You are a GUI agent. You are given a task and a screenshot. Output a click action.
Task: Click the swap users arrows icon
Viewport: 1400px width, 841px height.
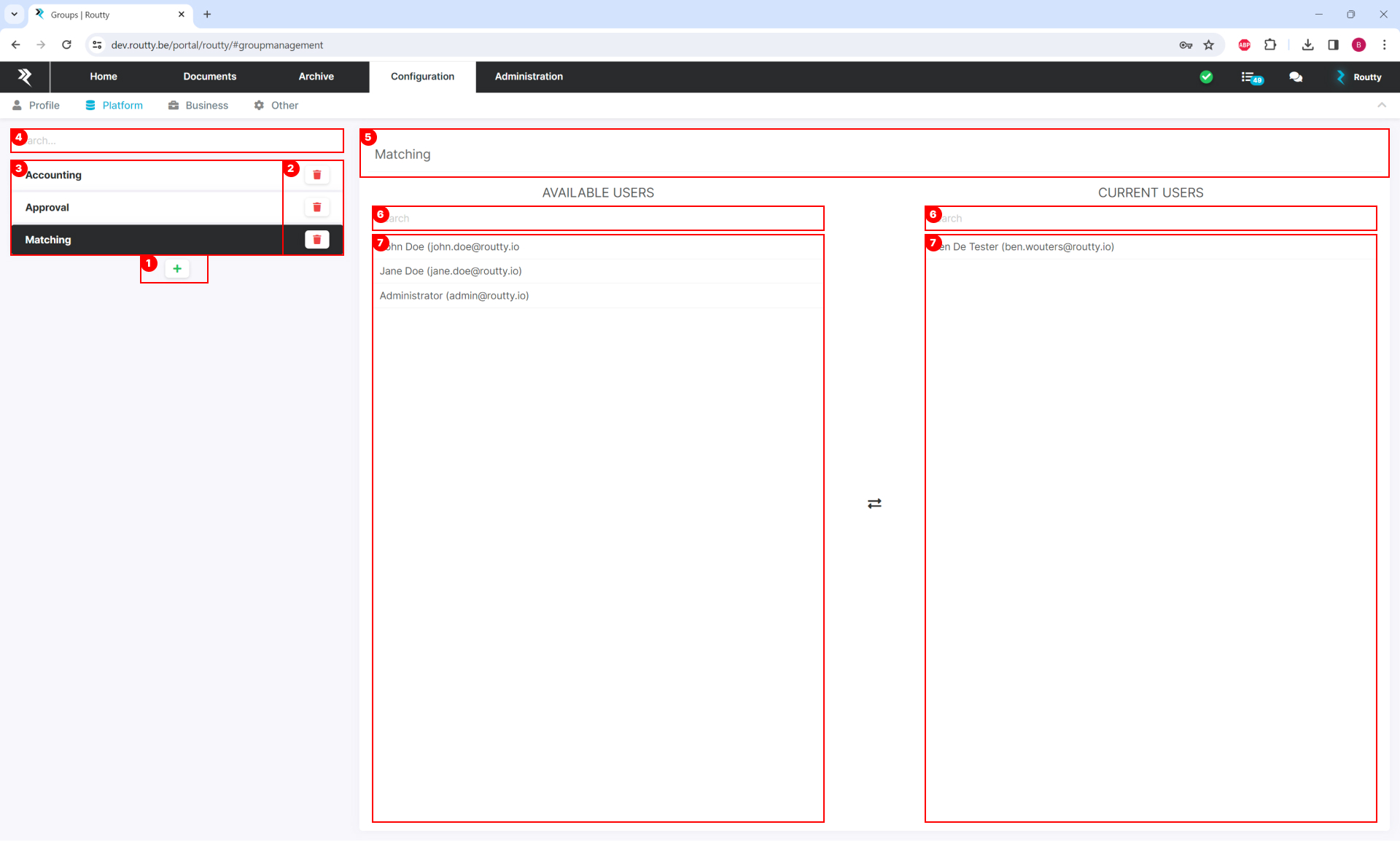874,504
